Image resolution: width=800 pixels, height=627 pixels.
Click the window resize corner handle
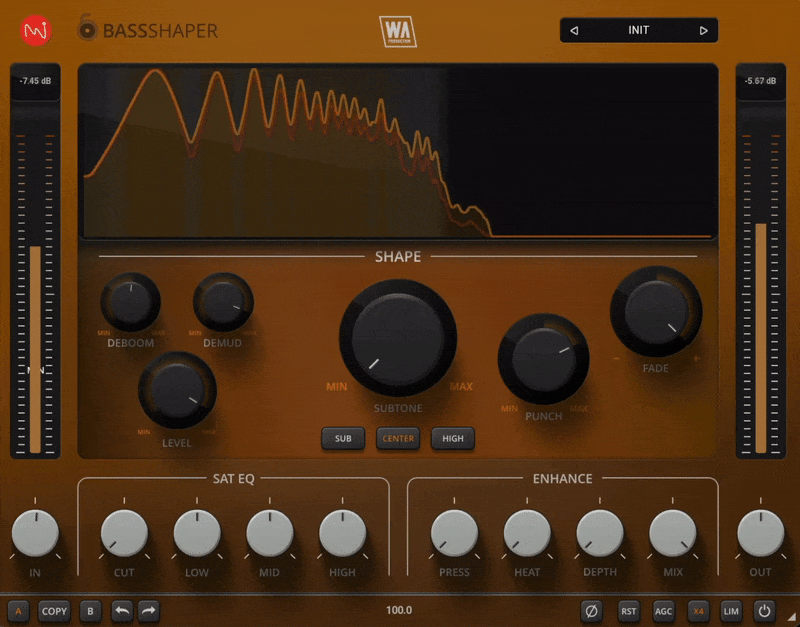[x=792, y=618]
